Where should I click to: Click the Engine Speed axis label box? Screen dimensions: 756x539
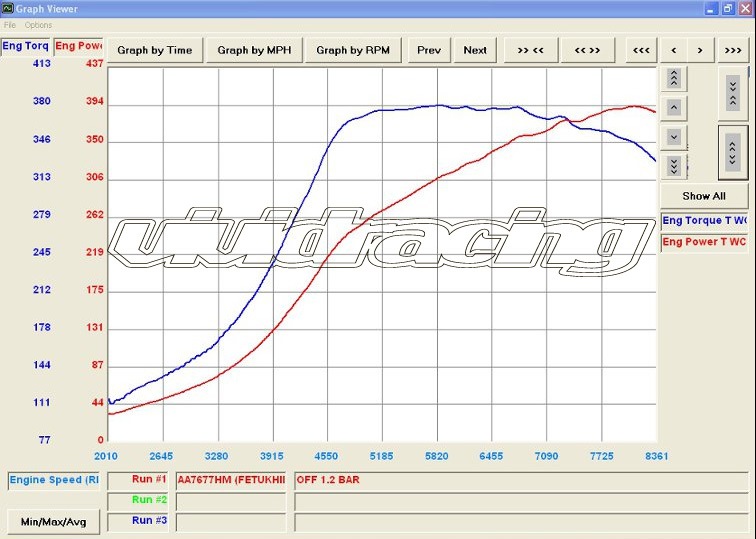tap(54, 480)
